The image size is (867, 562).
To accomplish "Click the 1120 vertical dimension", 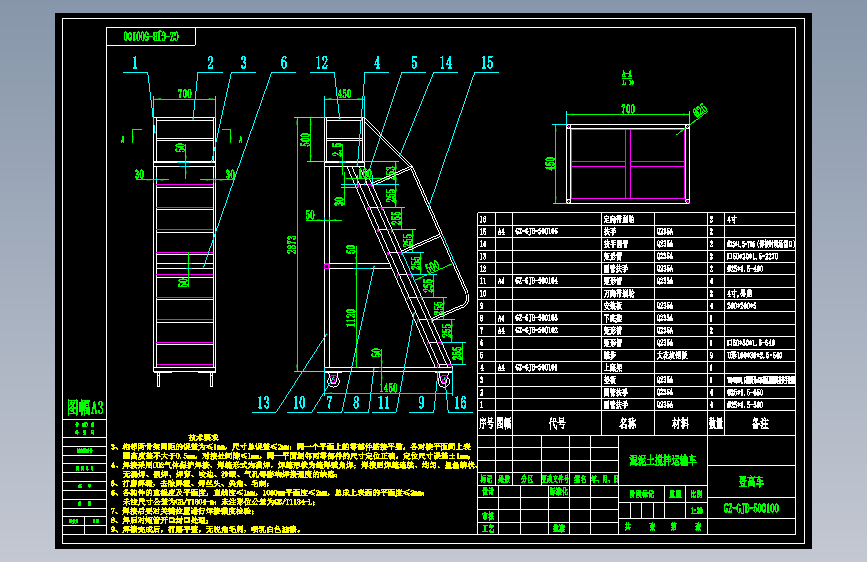I will (x=351, y=318).
